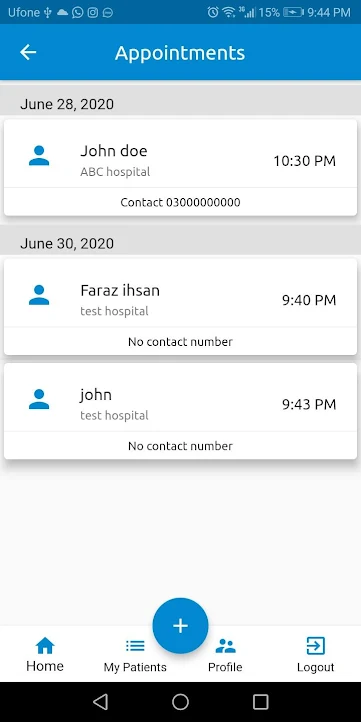This screenshot has width=361, height=722.
Task: Tap the back arrow in the header
Action: pos(28,52)
